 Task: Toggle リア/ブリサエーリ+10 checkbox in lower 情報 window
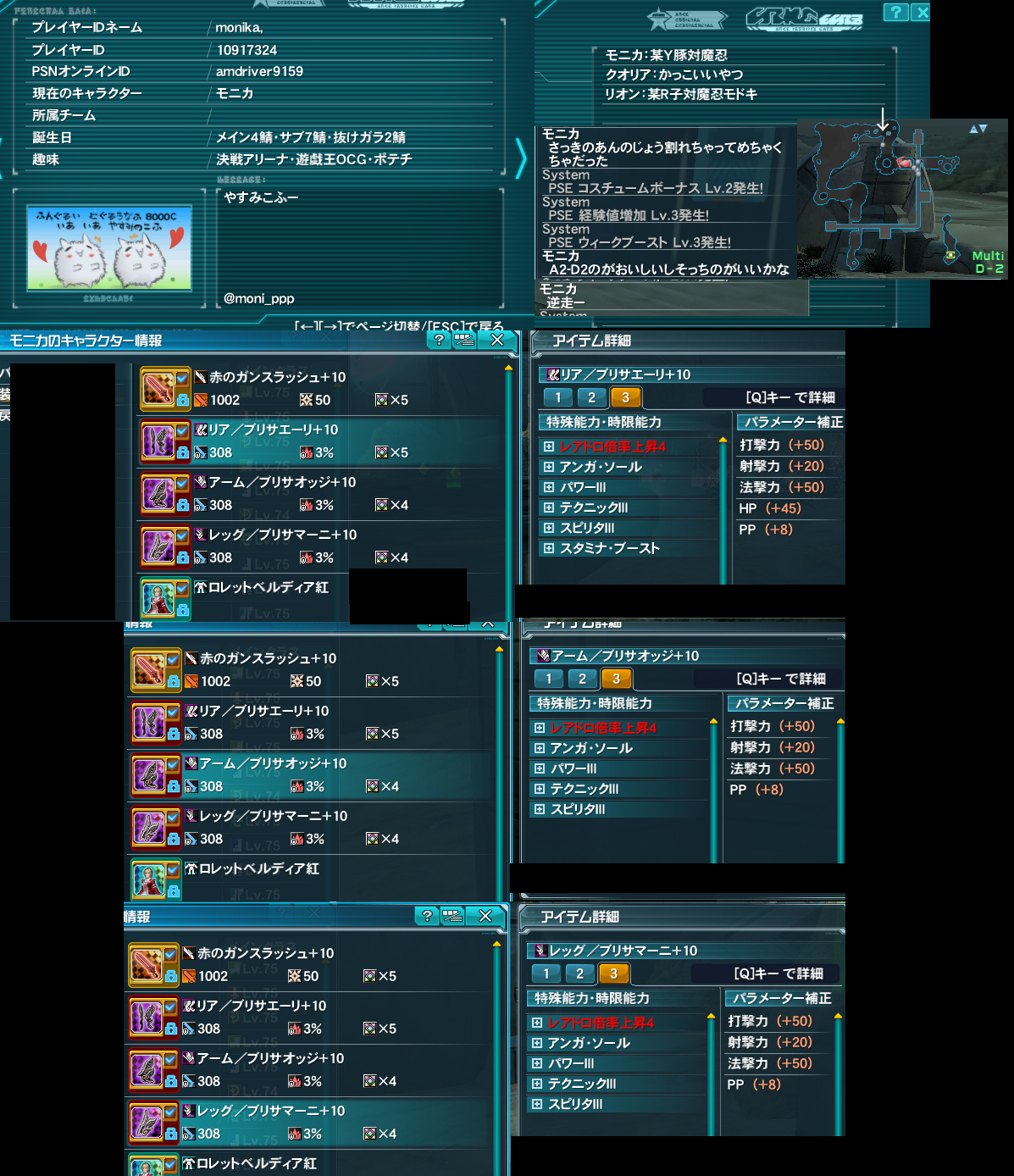tap(171, 1007)
